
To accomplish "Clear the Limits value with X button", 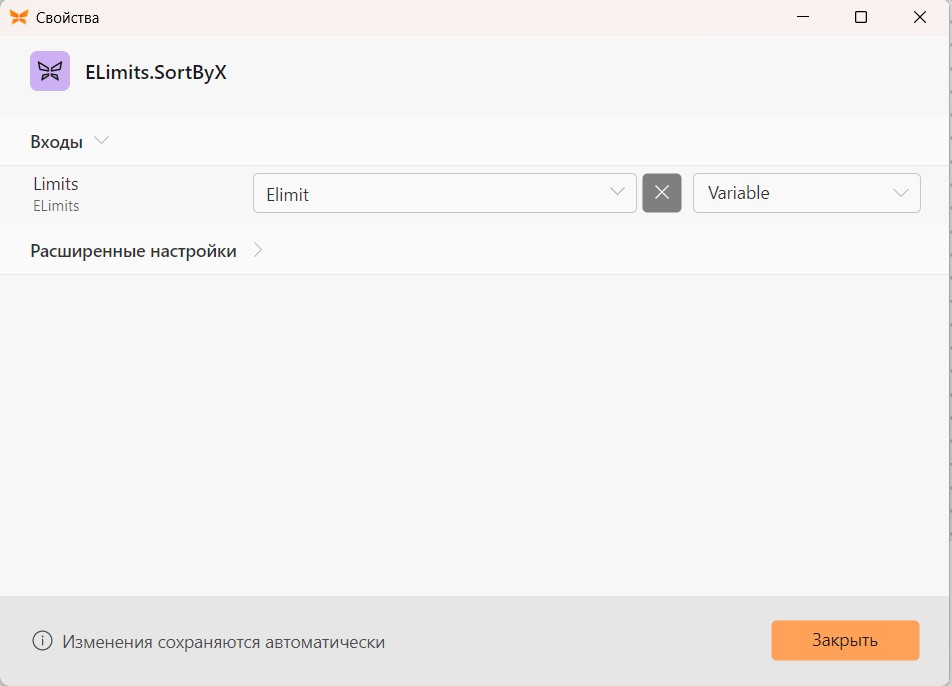I will pyautogui.click(x=662, y=193).
